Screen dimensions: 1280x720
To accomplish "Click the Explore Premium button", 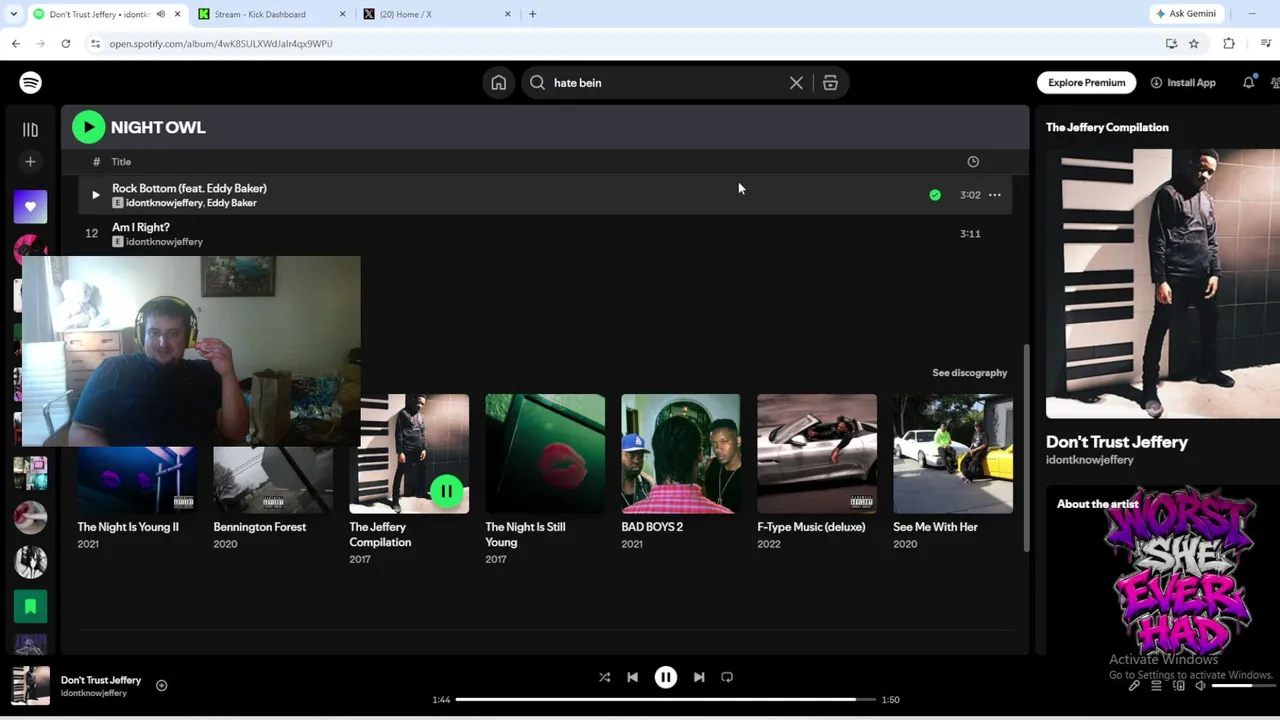I will coord(1086,83).
